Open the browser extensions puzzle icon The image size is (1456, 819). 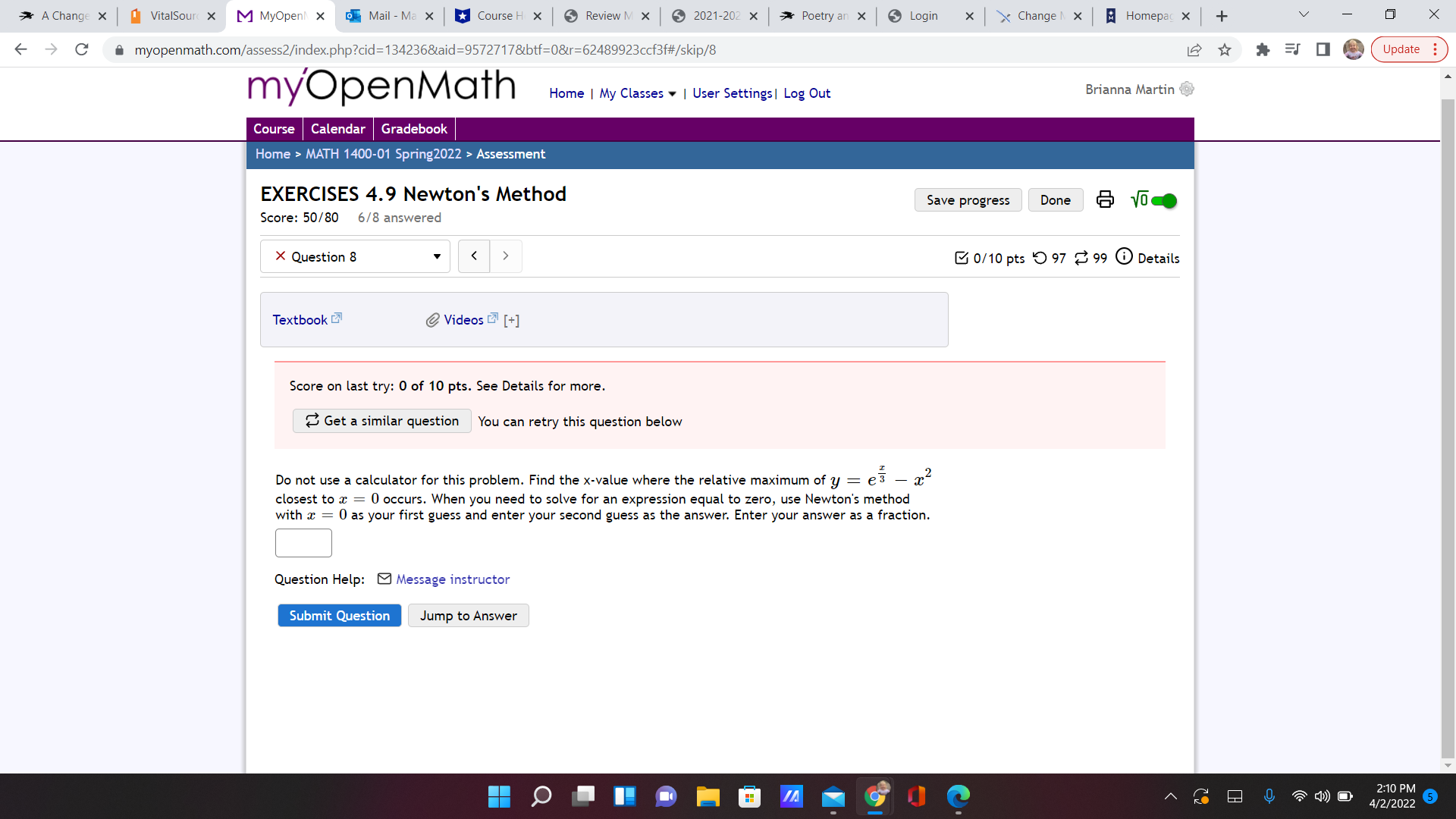(x=1263, y=50)
